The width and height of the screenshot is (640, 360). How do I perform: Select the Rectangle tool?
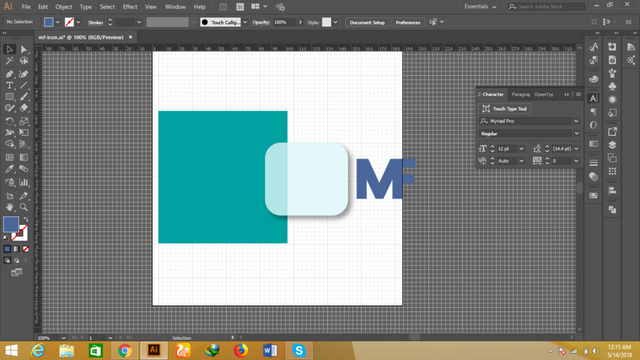[x=9, y=97]
